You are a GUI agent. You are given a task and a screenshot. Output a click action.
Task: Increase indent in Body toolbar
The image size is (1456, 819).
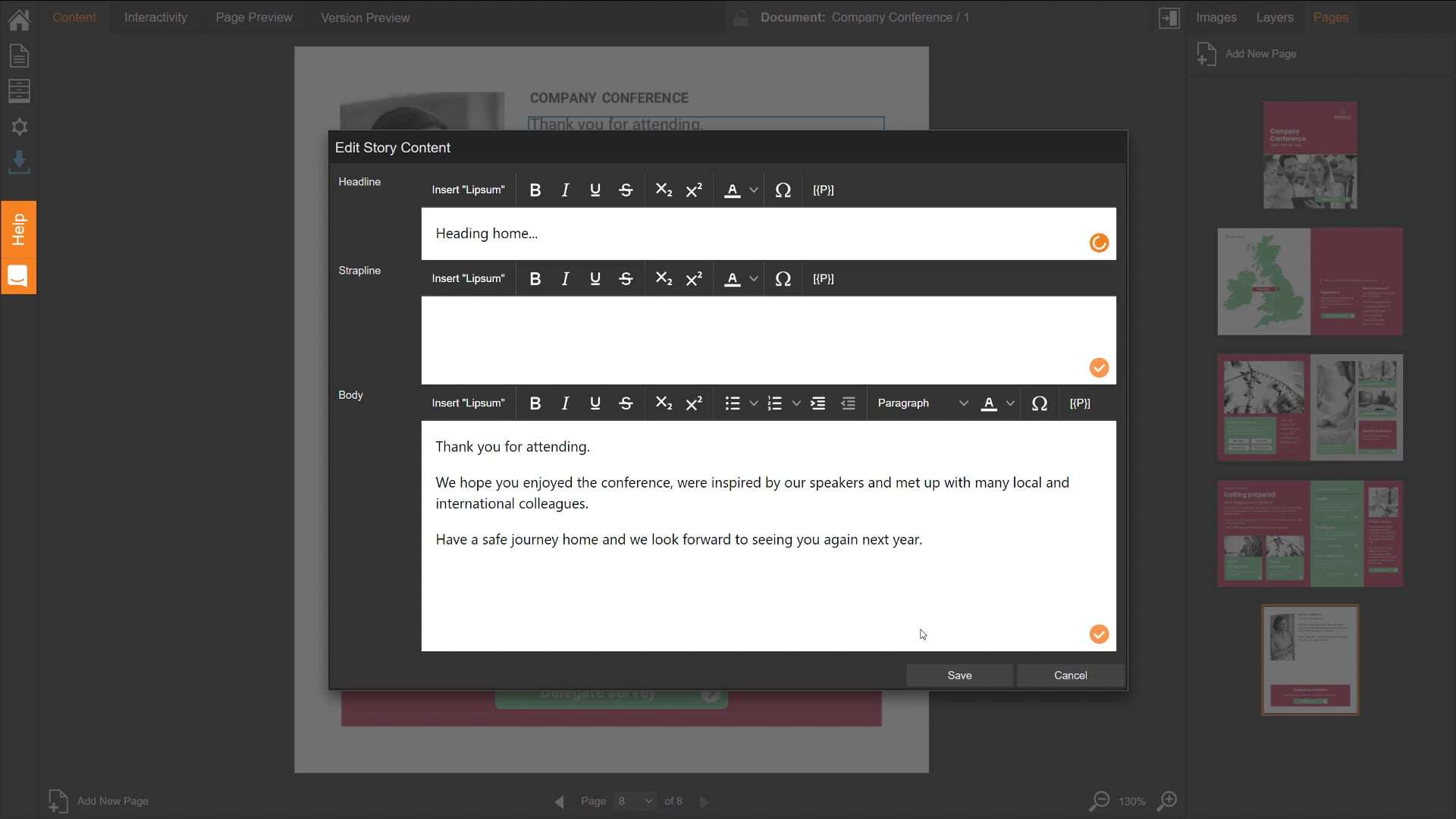[817, 403]
